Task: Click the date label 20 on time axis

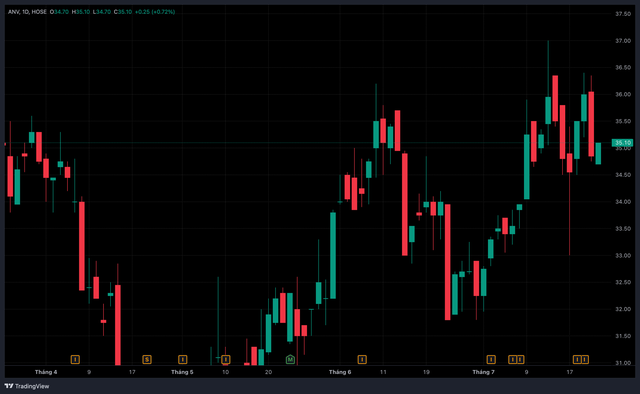Action: 269,372
